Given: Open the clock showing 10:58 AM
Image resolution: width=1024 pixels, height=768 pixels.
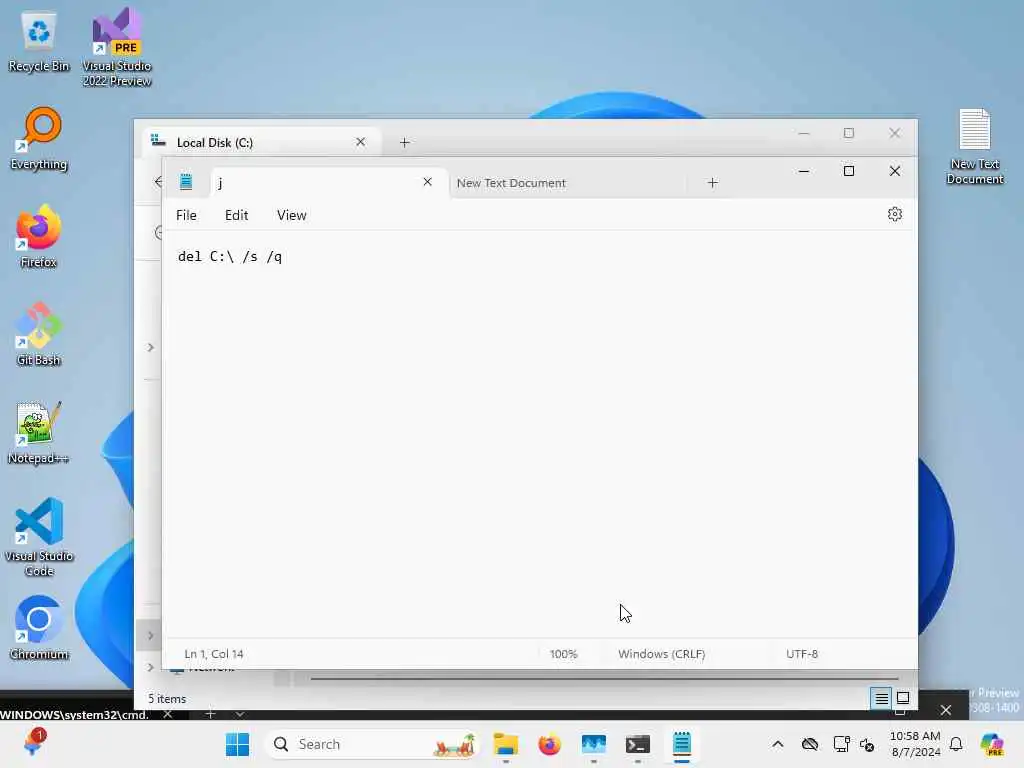Looking at the screenshot, I should click(915, 744).
